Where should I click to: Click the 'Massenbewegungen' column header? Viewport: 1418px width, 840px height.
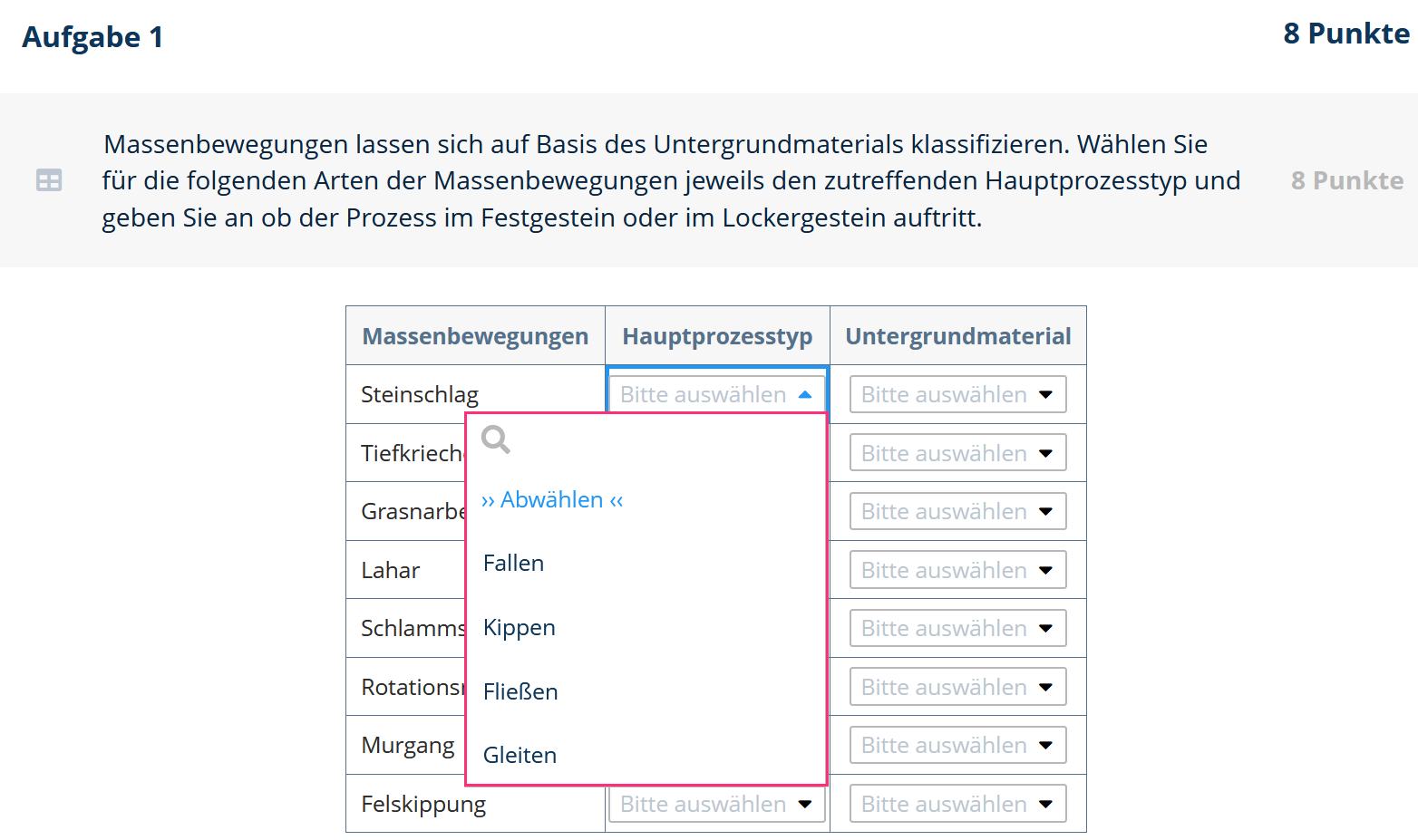pos(475,336)
